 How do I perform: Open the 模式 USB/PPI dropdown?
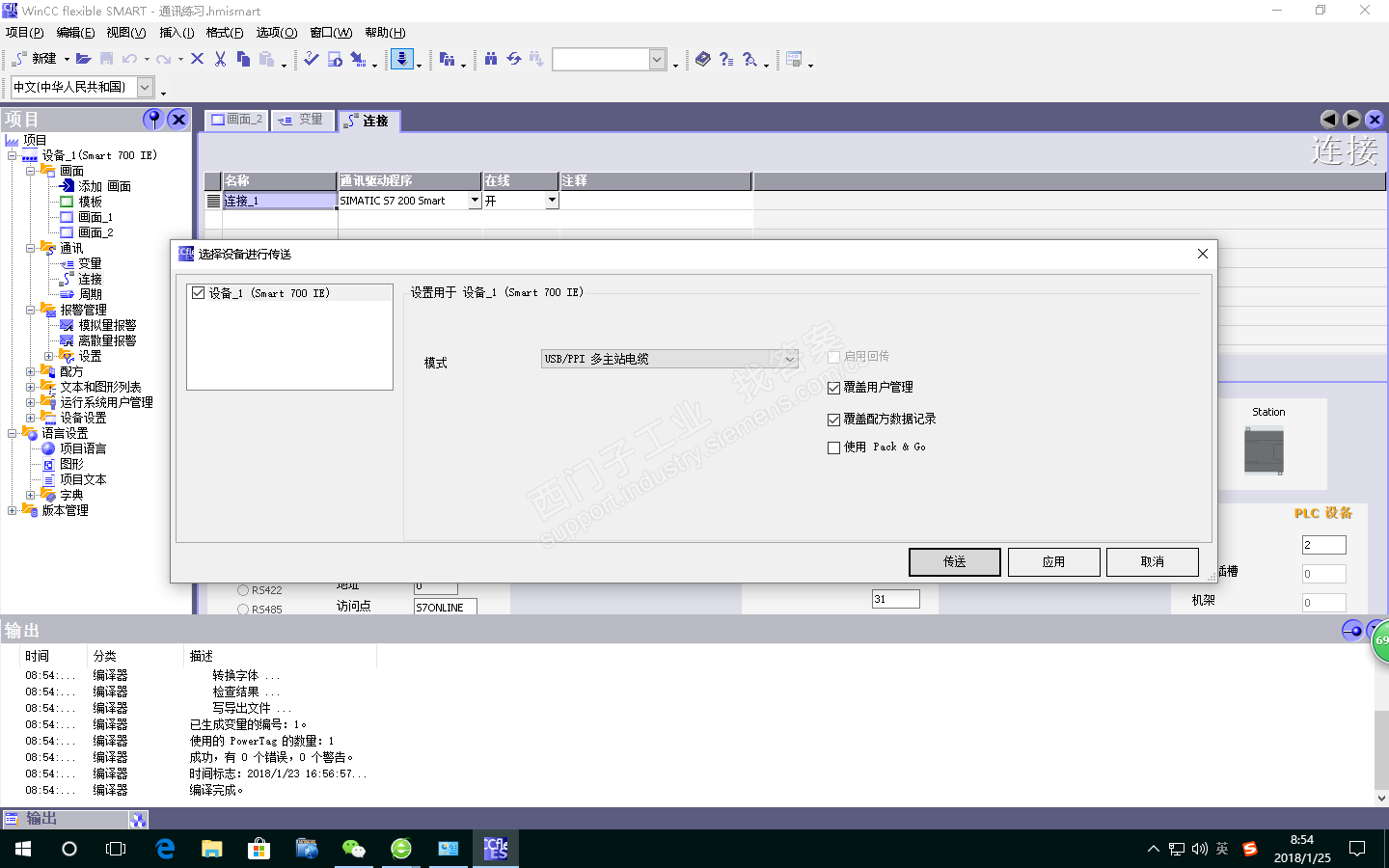[x=669, y=359]
